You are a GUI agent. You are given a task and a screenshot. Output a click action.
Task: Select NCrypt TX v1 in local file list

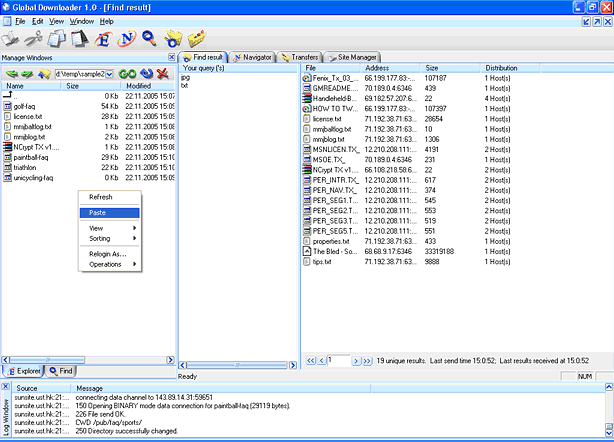pyautogui.click(x=36, y=147)
